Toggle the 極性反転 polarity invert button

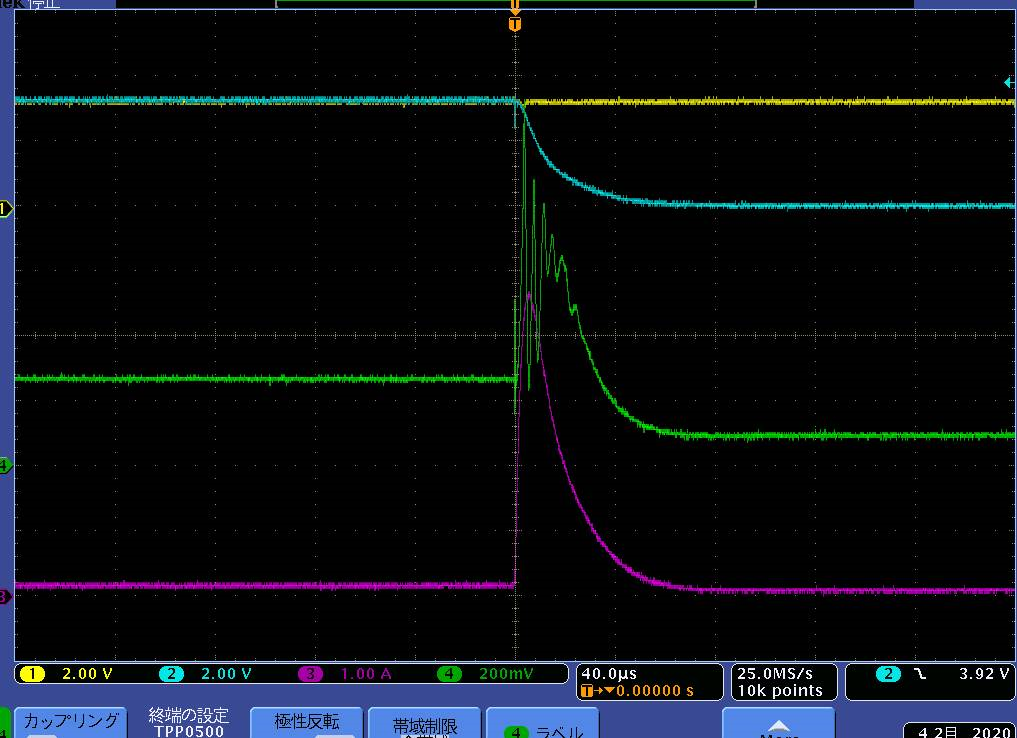306,722
